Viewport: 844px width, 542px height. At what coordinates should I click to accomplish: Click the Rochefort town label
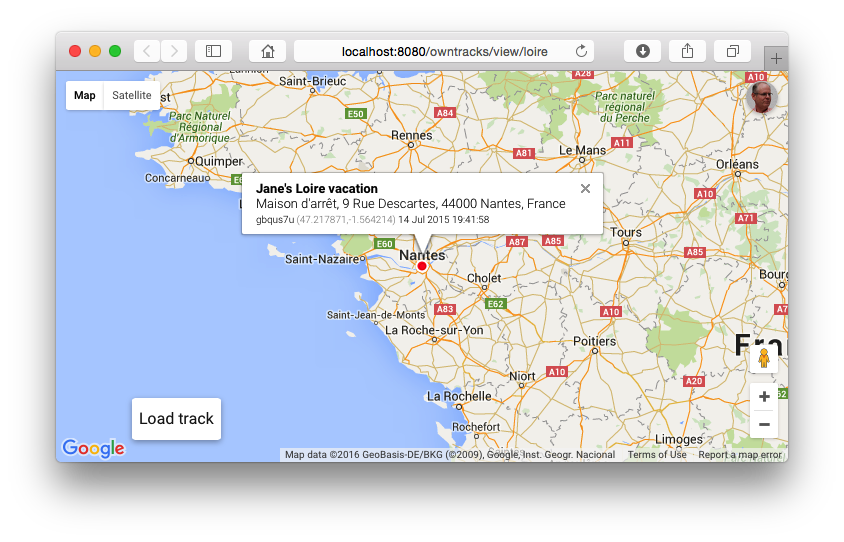pyautogui.click(x=476, y=427)
